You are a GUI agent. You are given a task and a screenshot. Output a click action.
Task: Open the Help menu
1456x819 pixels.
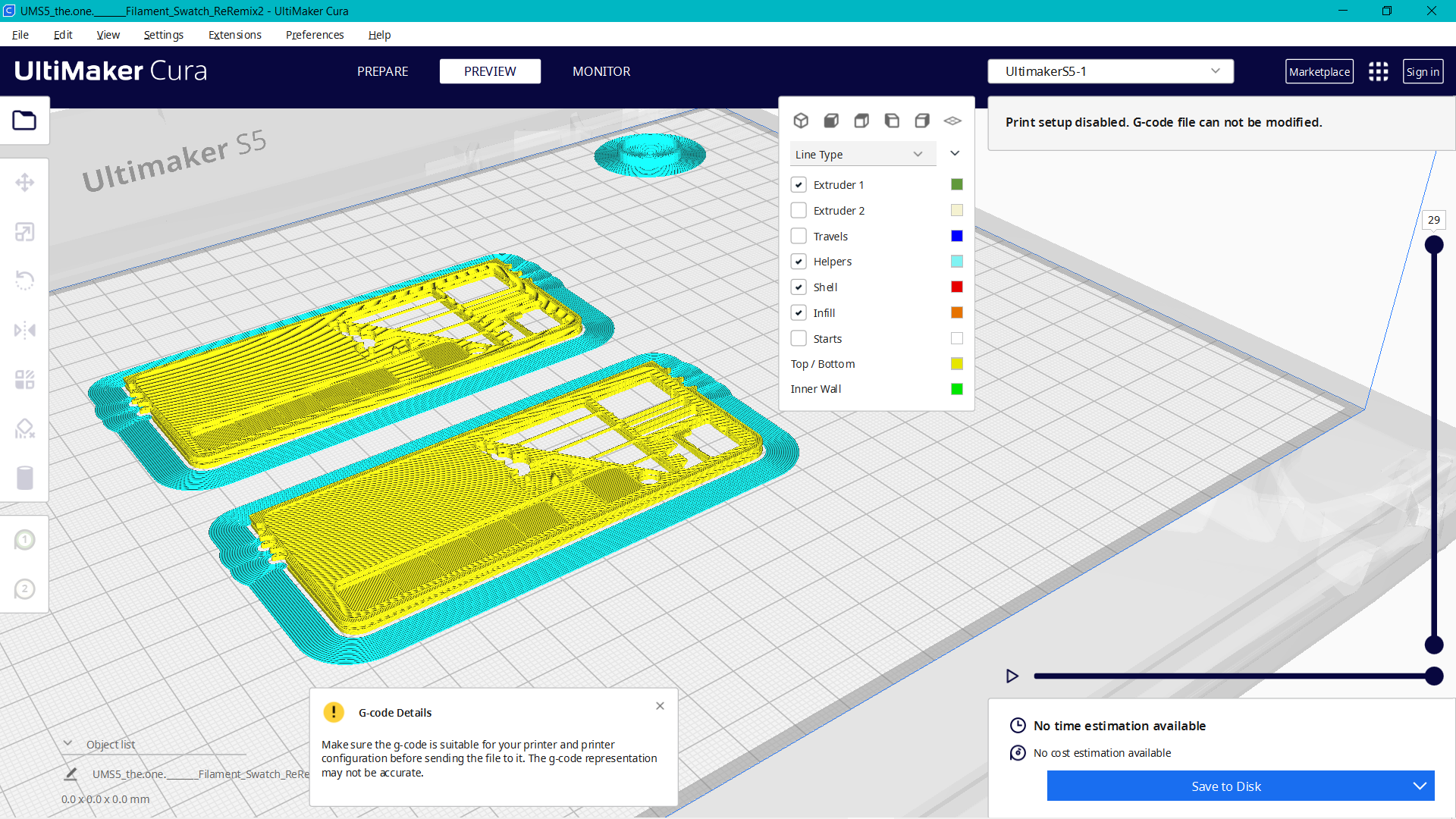(x=379, y=35)
